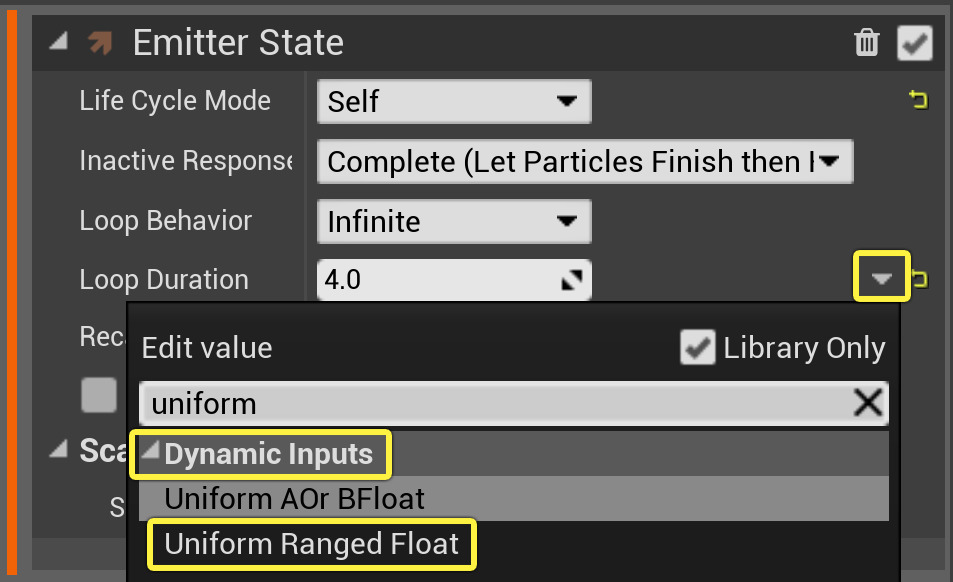Image resolution: width=953 pixels, height=582 pixels.
Task: Uncheck the Library Only option
Action: (x=696, y=348)
